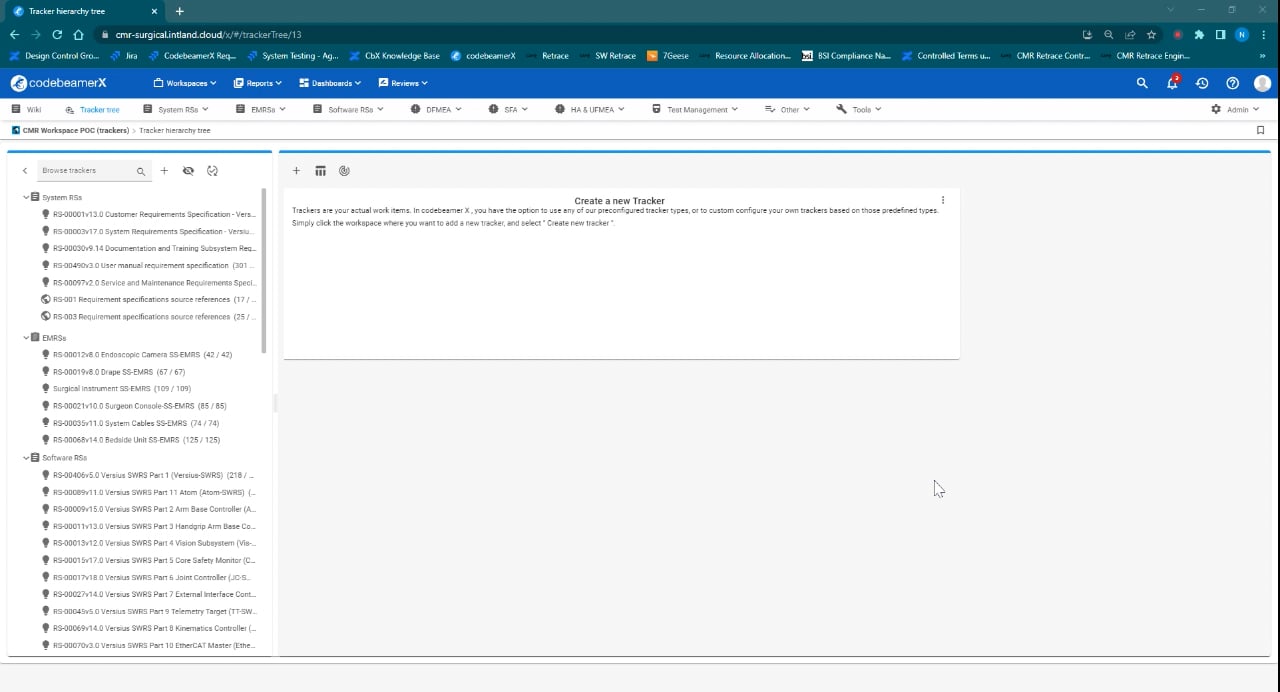This screenshot has height=692, width=1280.
Task: Click the CMR Workspace POC (trackers) breadcrumb
Action: (x=76, y=130)
